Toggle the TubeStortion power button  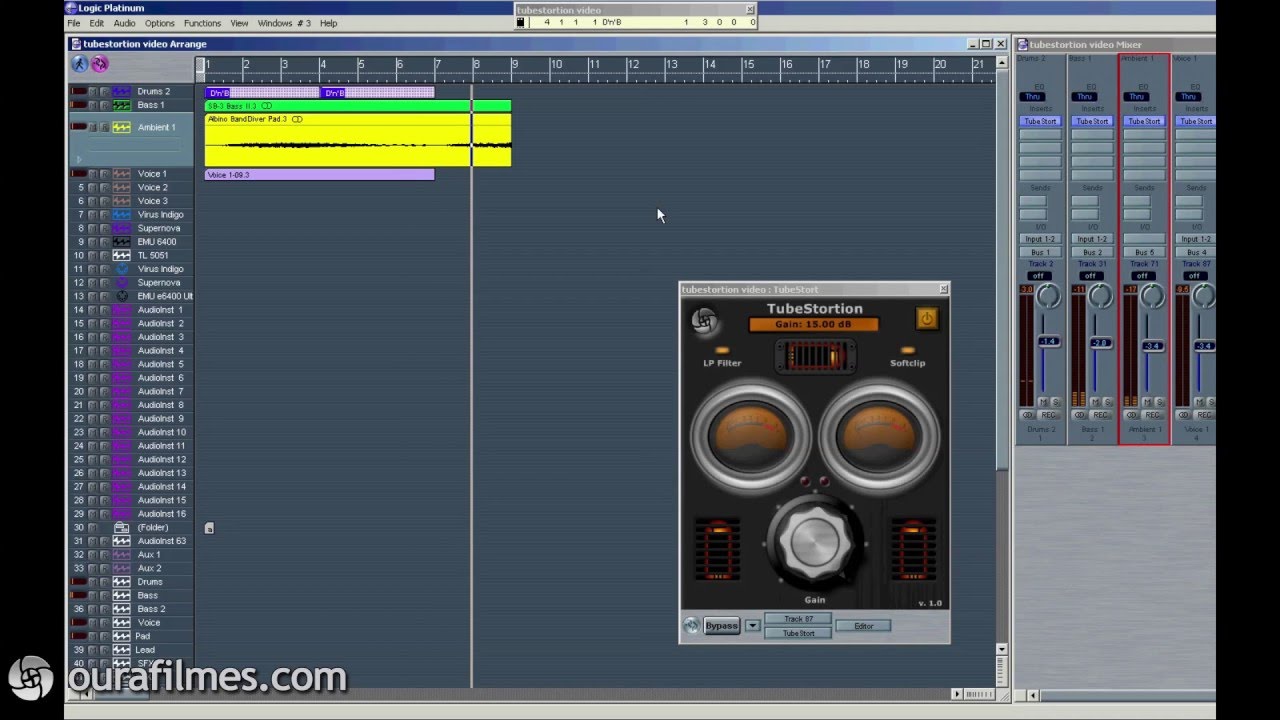click(926, 318)
